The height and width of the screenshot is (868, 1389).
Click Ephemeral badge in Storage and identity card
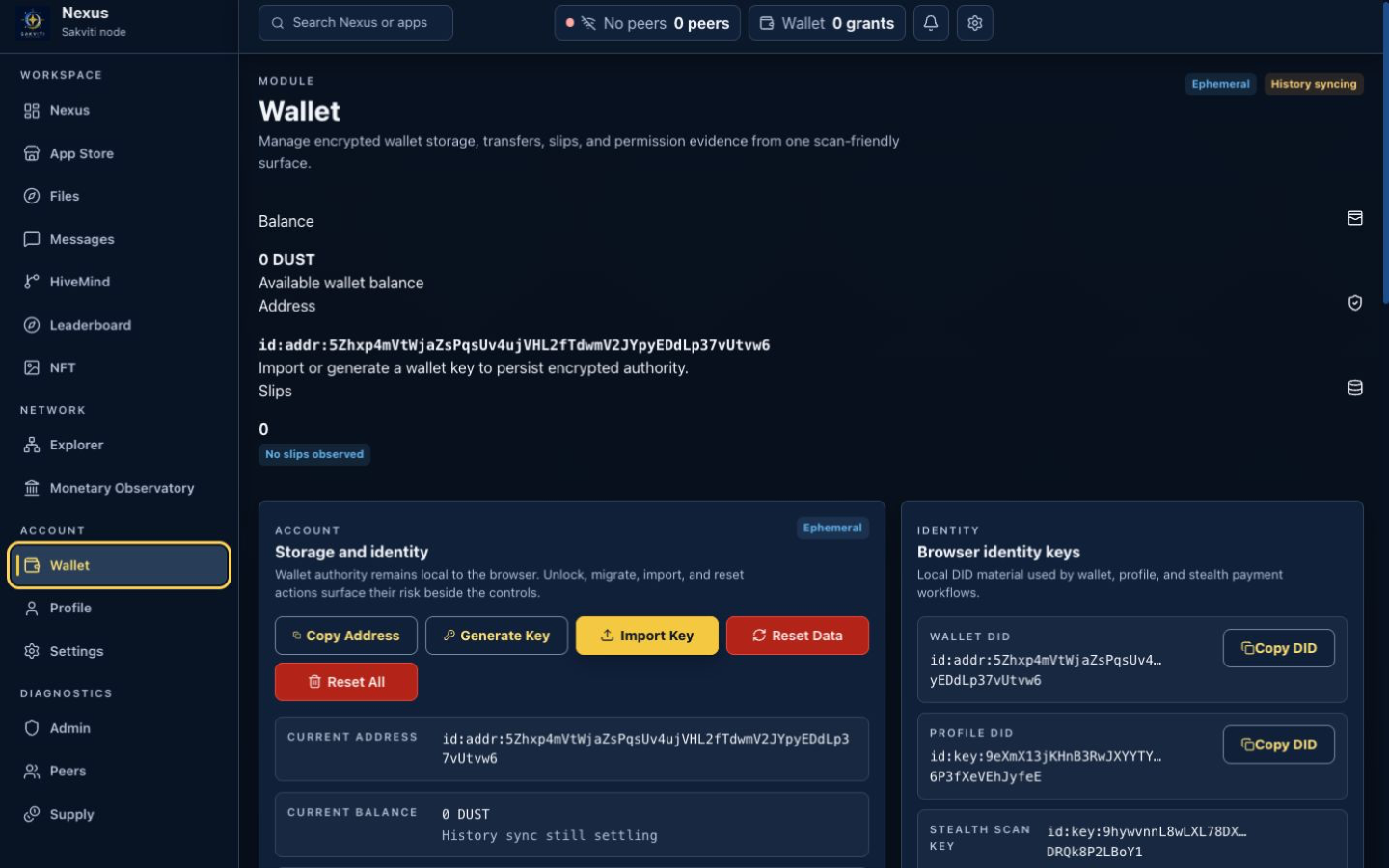pos(832,528)
